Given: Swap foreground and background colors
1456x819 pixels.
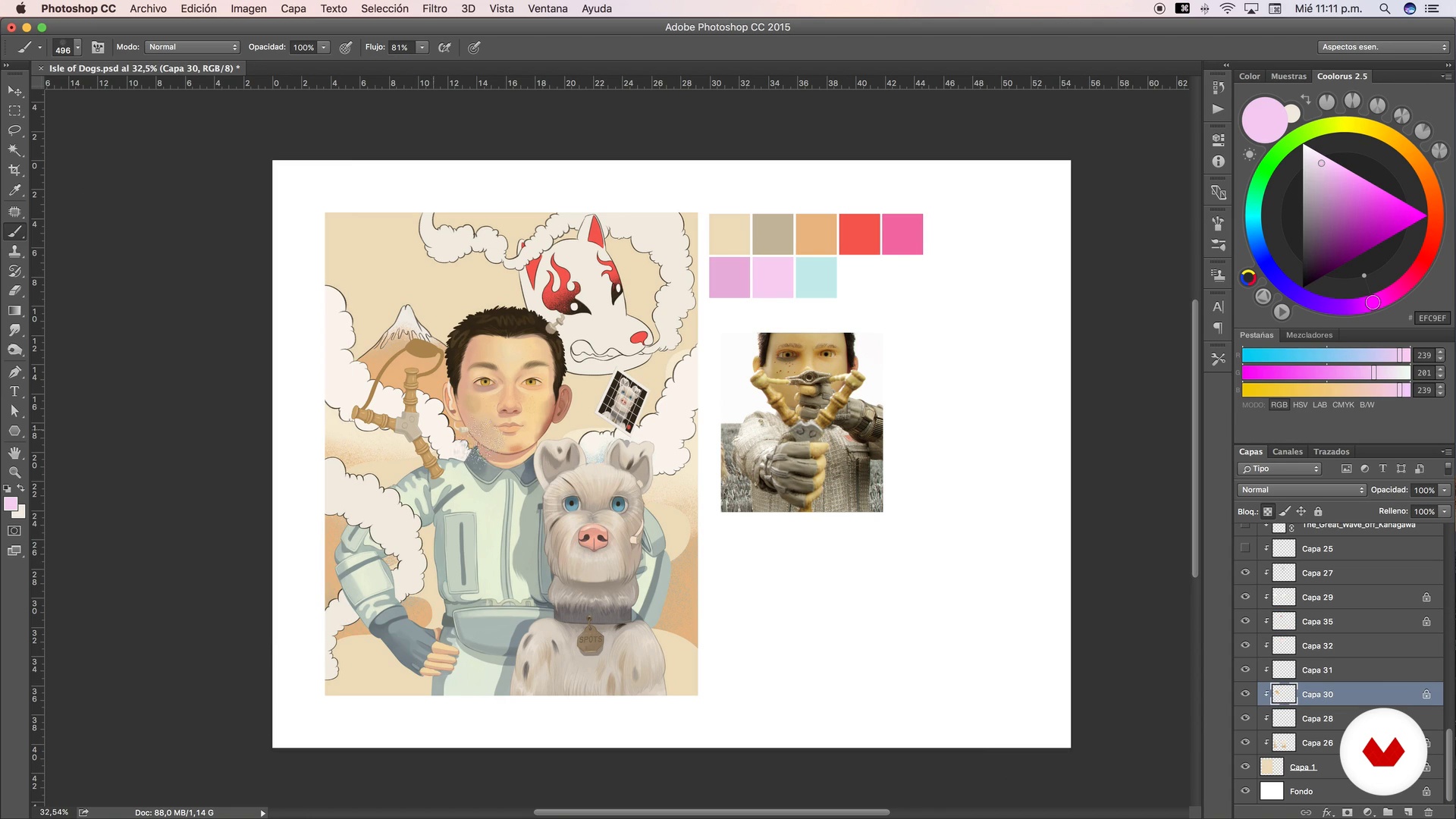Looking at the screenshot, I should click(x=21, y=488).
